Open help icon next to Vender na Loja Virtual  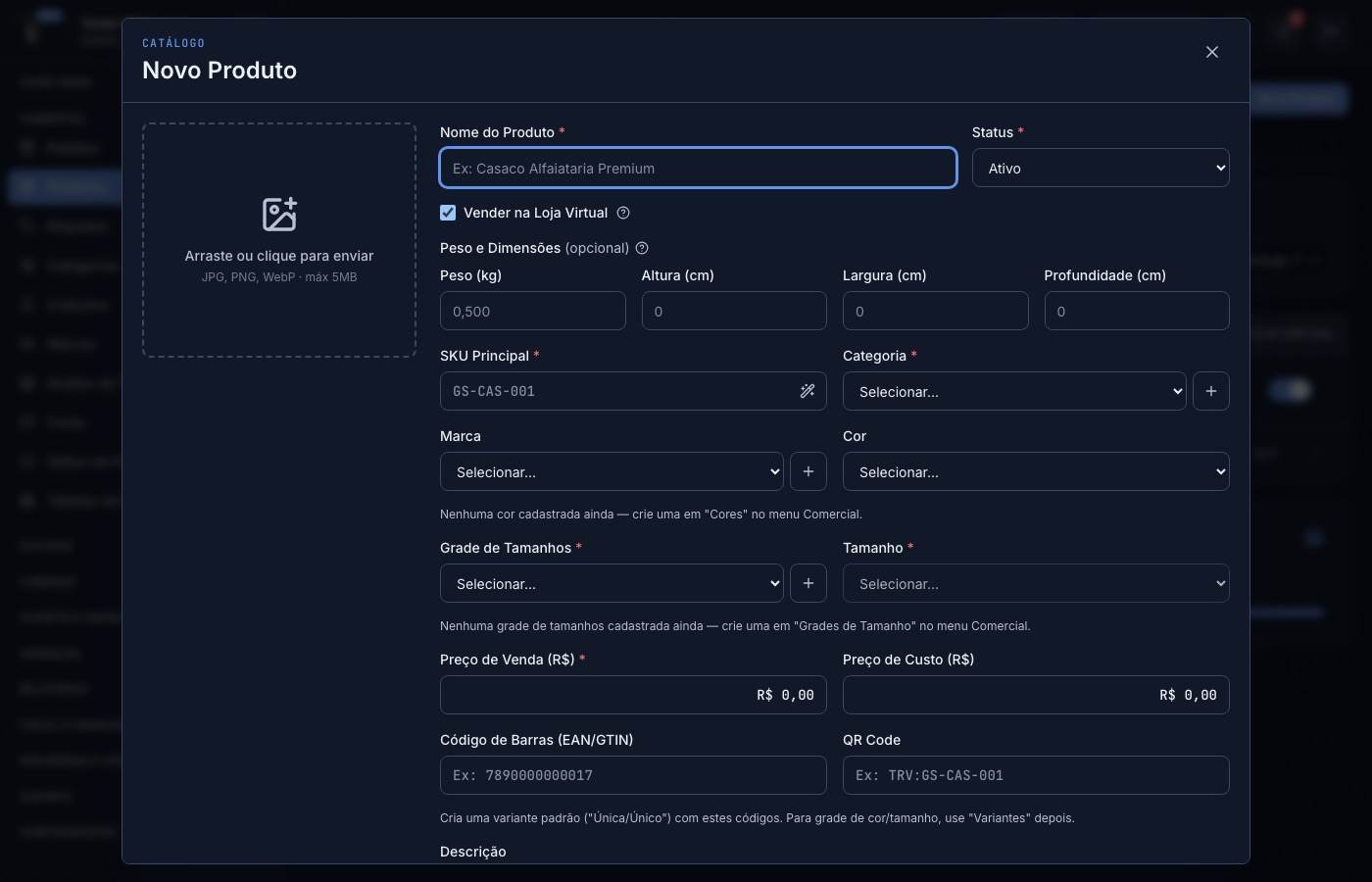pos(623,213)
